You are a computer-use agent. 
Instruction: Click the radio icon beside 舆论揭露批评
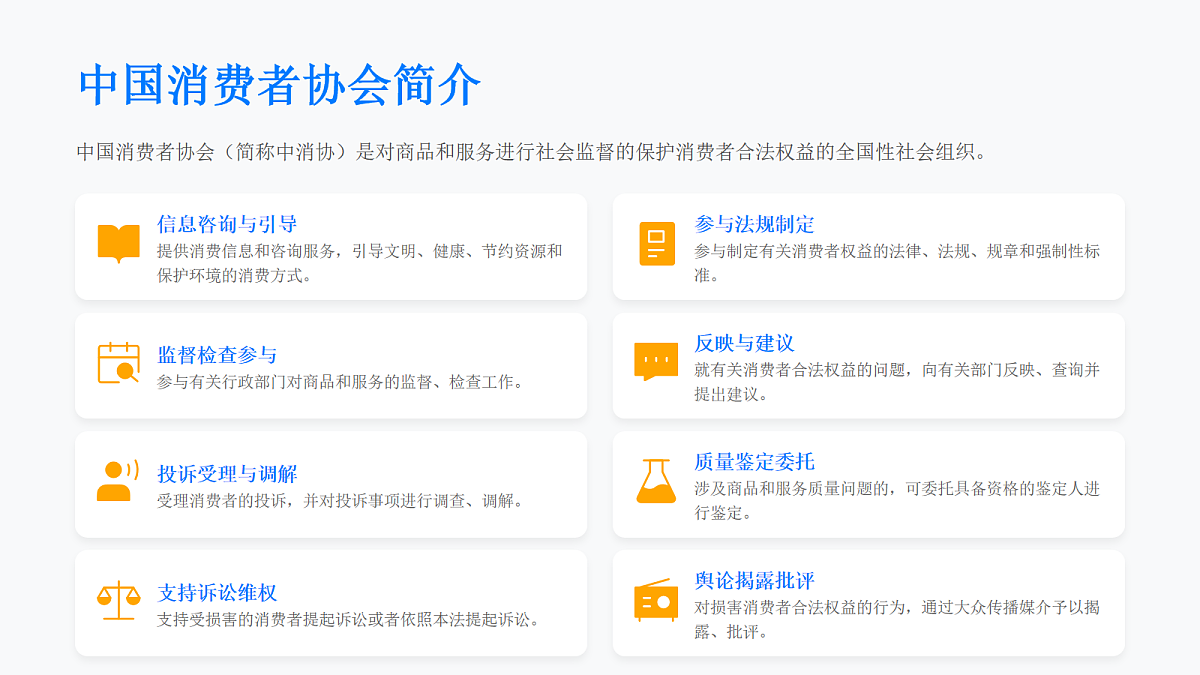coord(656,600)
